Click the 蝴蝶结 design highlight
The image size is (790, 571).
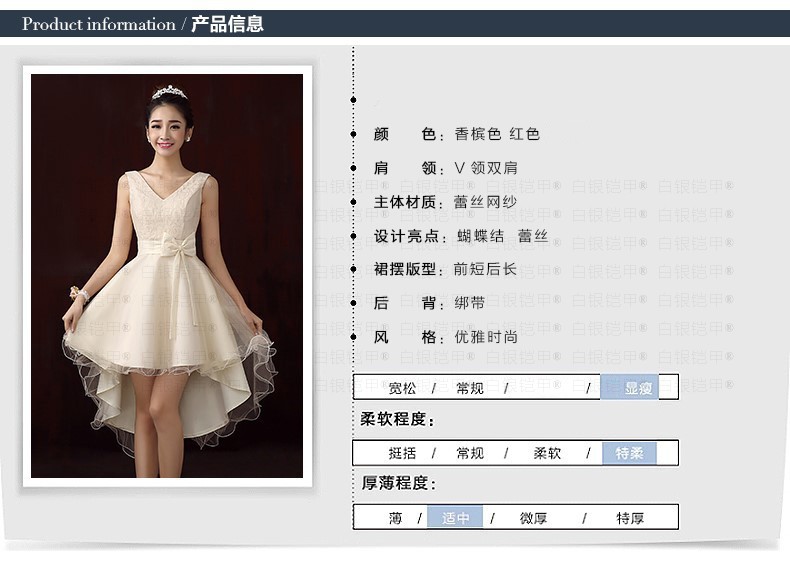point(480,236)
